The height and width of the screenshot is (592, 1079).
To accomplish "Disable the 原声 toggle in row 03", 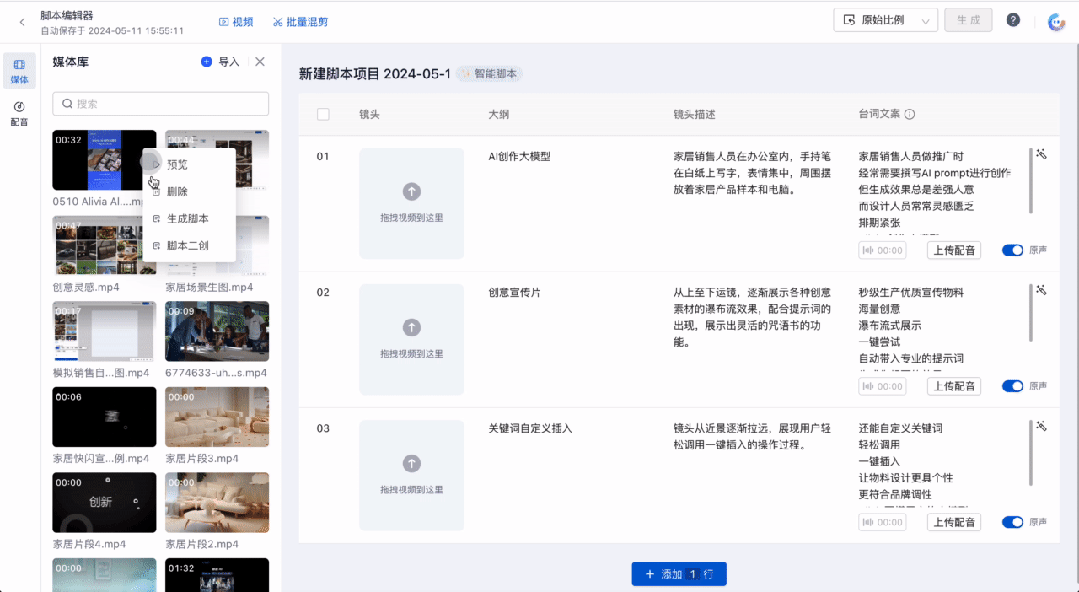I will (1012, 522).
